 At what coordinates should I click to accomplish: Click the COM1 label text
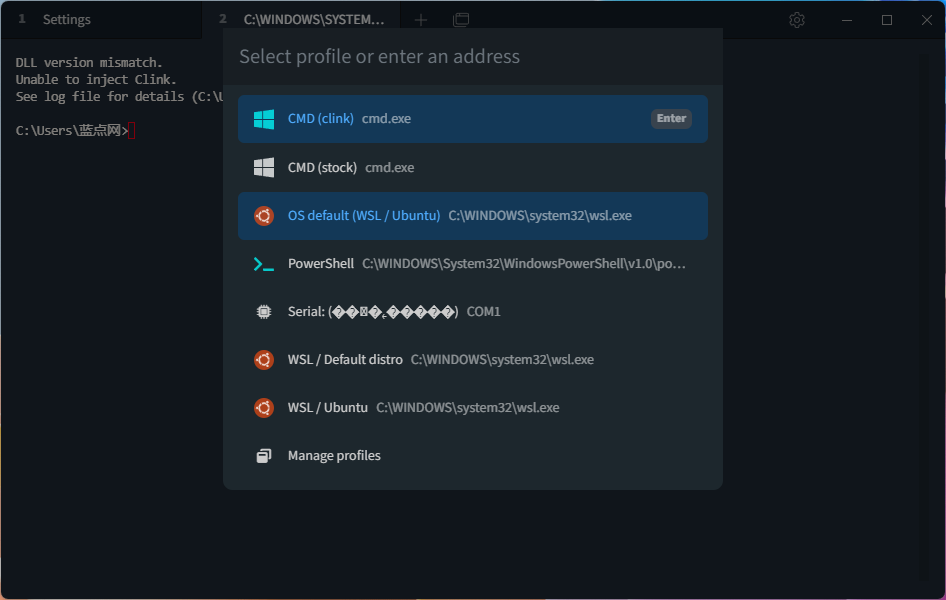483,312
